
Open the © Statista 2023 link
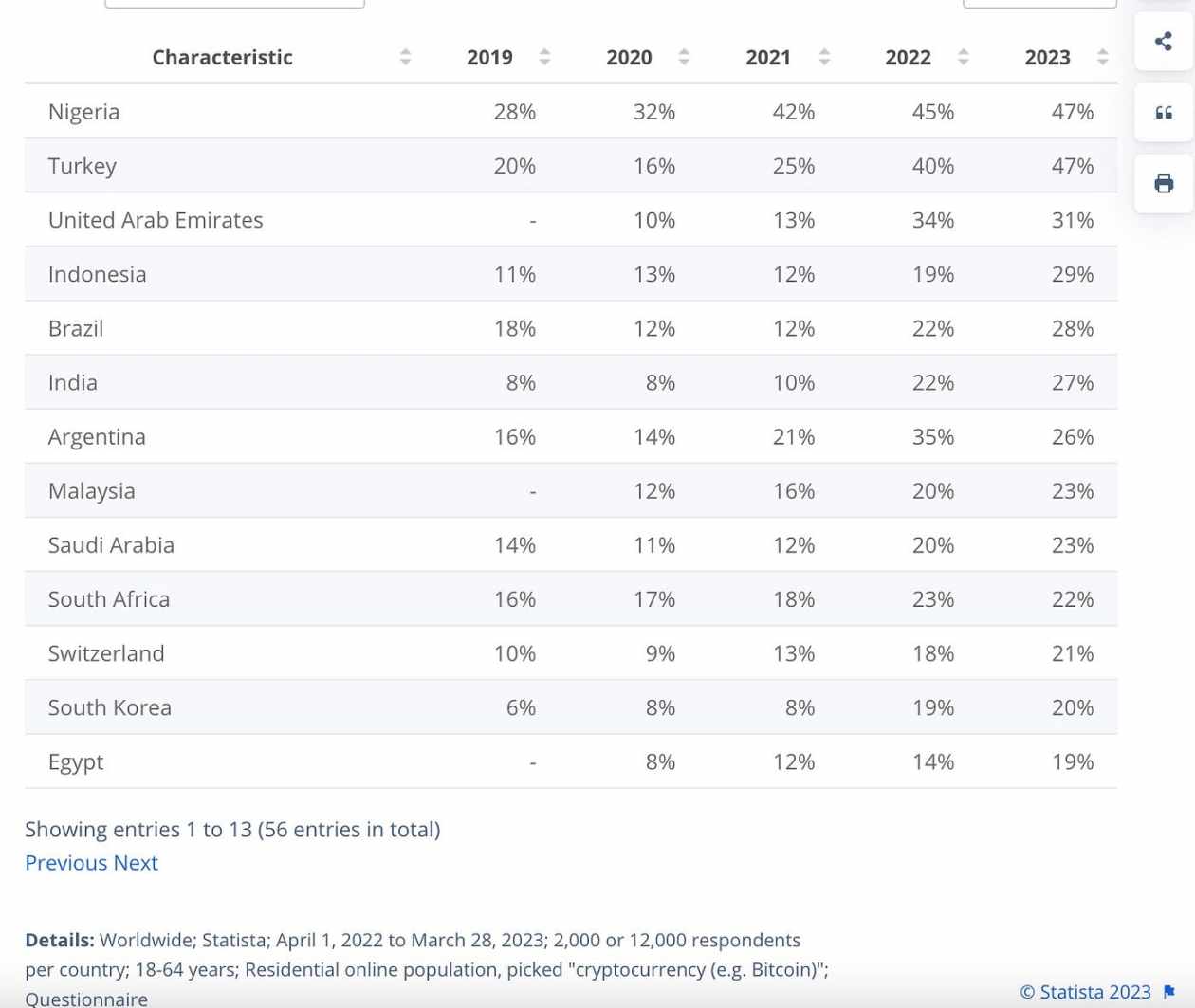pyautogui.click(x=1085, y=992)
